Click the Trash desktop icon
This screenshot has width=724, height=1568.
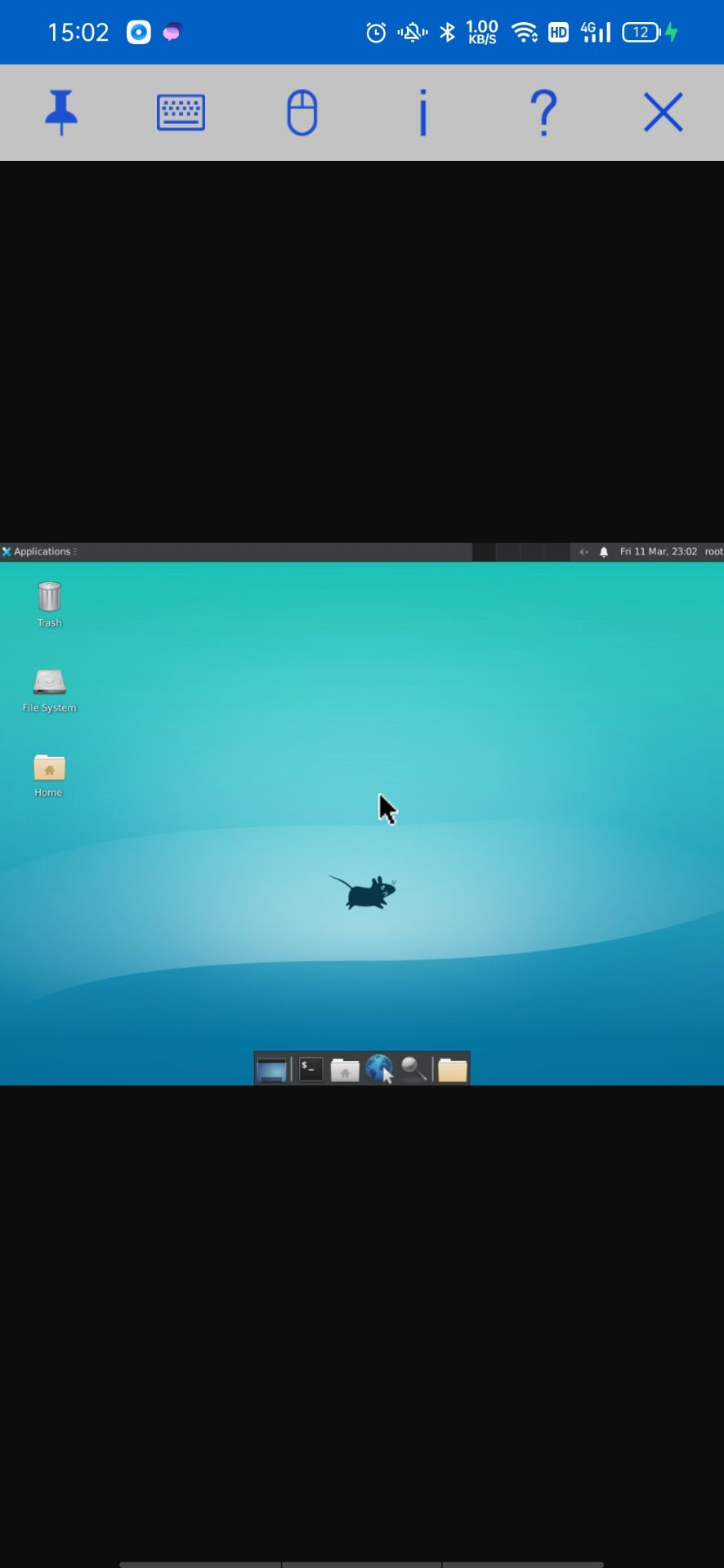(x=49, y=604)
